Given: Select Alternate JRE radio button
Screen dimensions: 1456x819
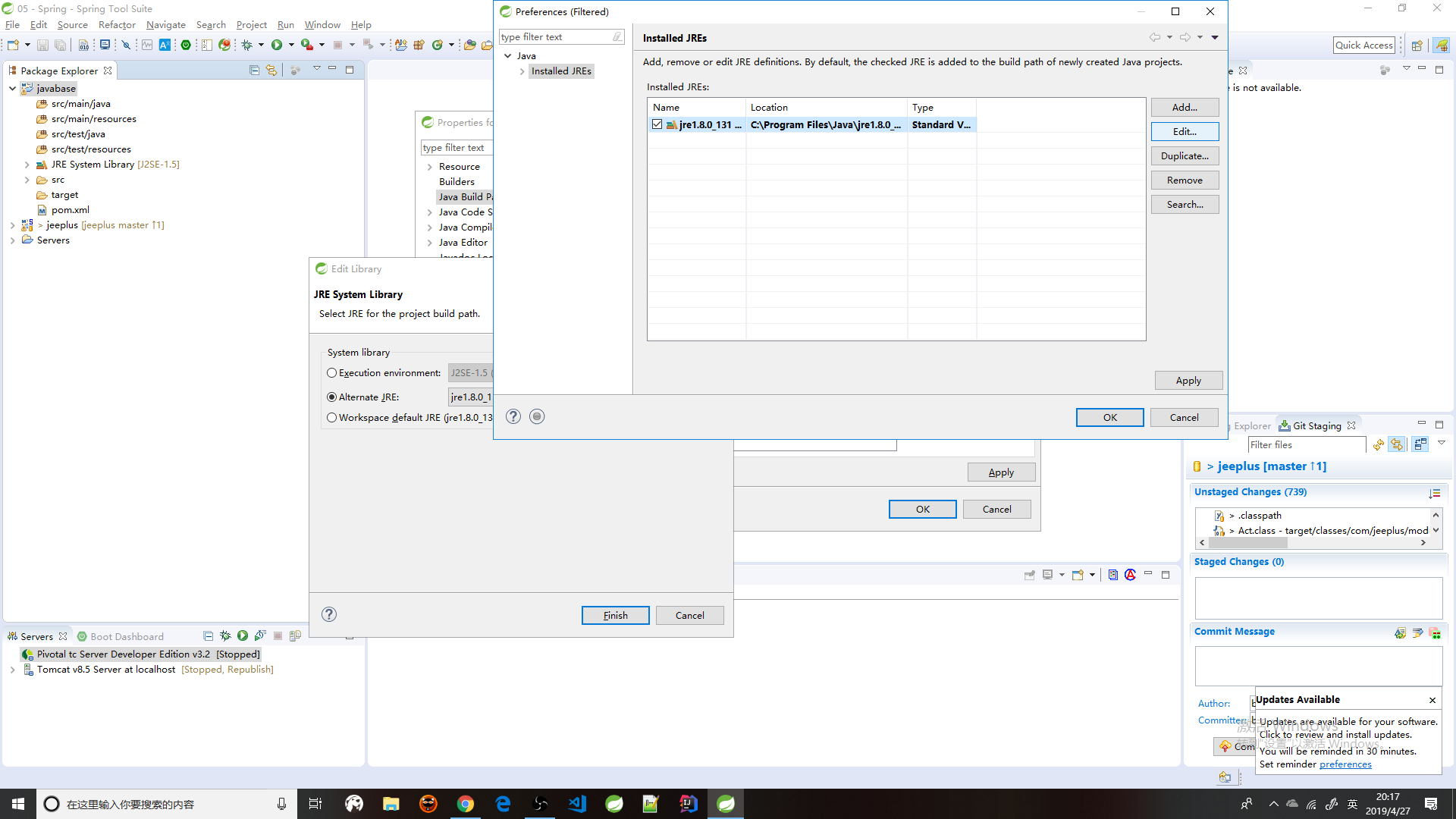Looking at the screenshot, I should 331,396.
